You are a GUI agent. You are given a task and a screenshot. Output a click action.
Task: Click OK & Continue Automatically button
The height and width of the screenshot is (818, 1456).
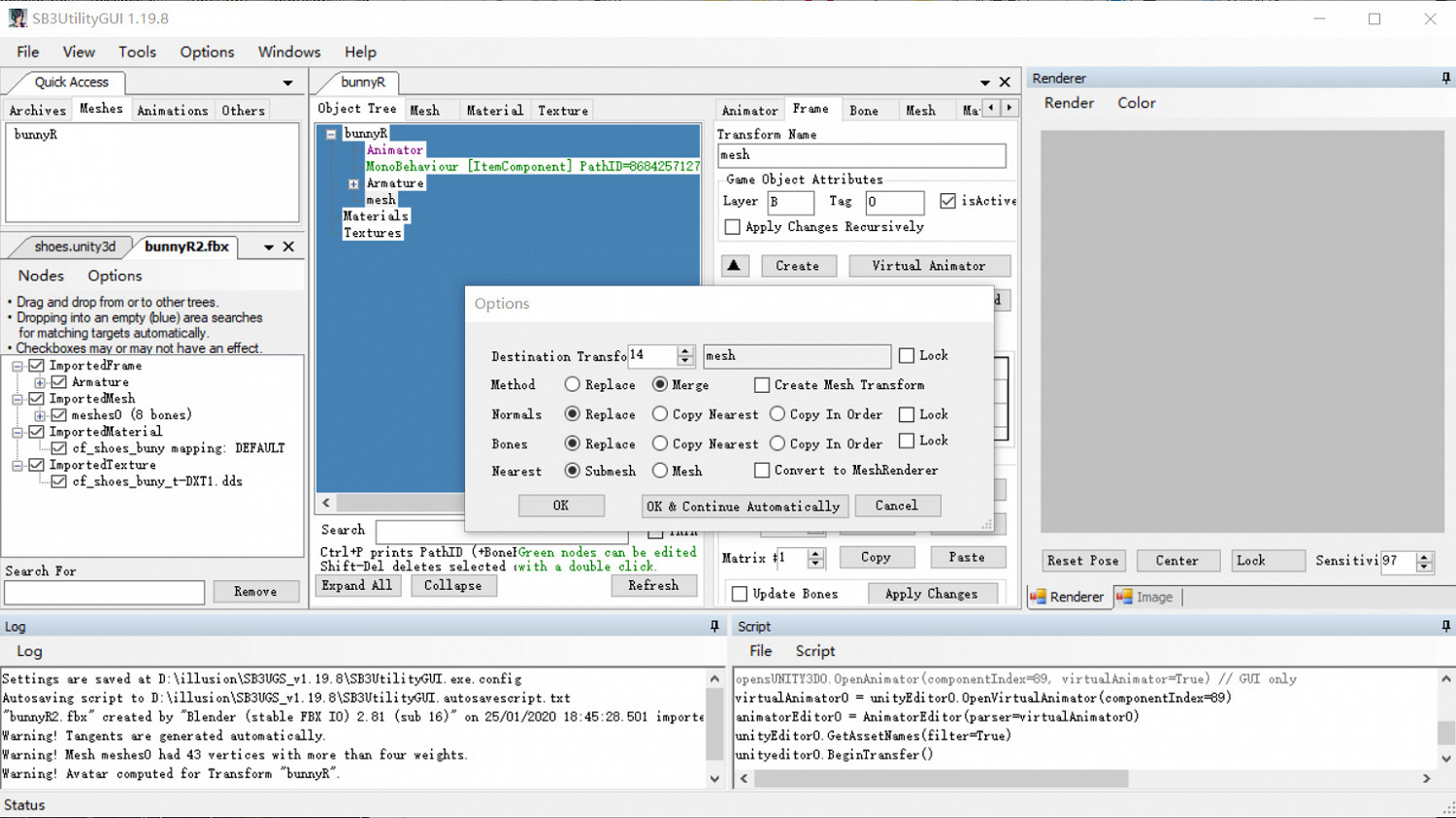click(745, 507)
